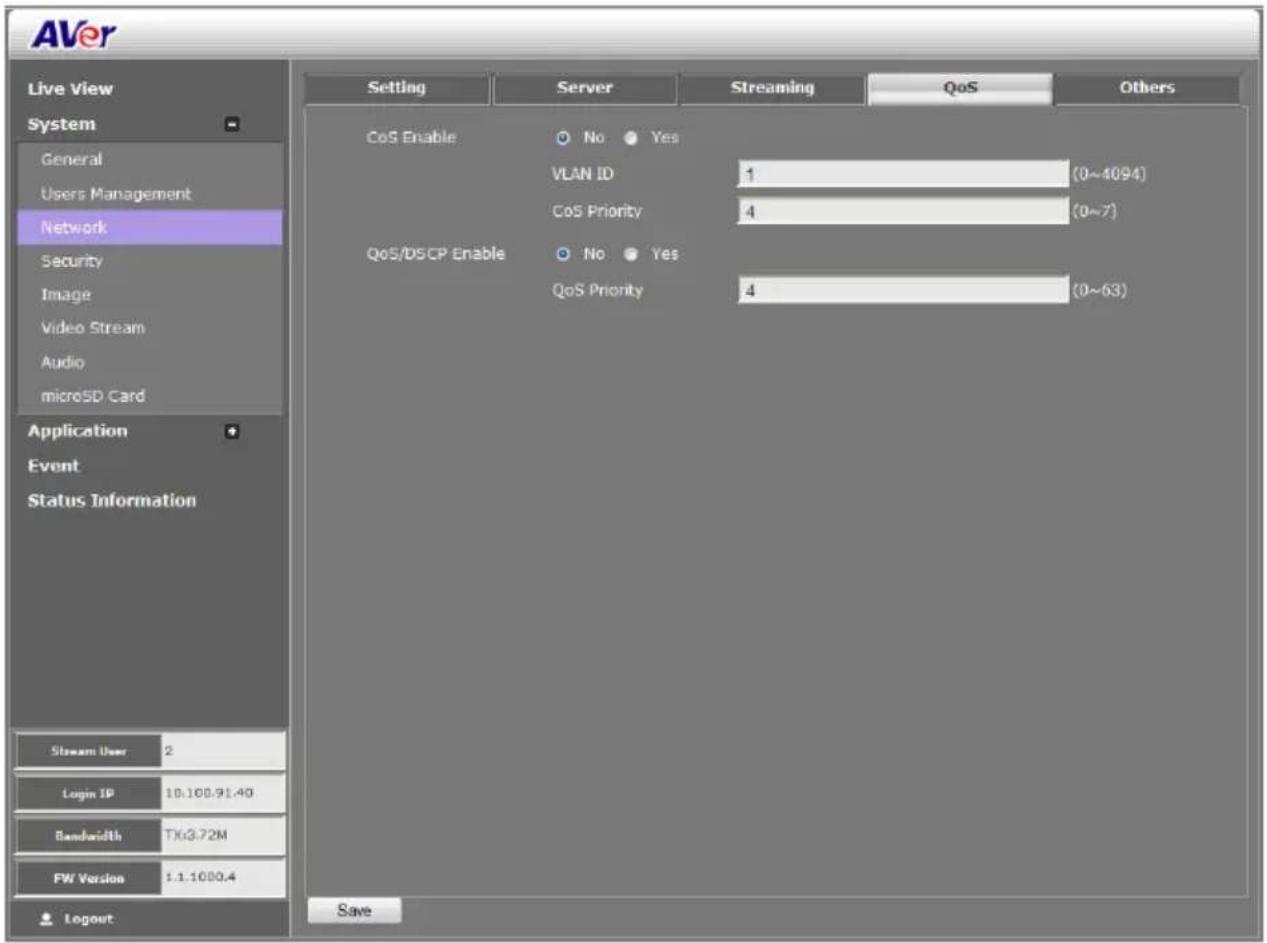Switch to the Streaming tab
This screenshot has height=943, width=1267.
[772, 88]
